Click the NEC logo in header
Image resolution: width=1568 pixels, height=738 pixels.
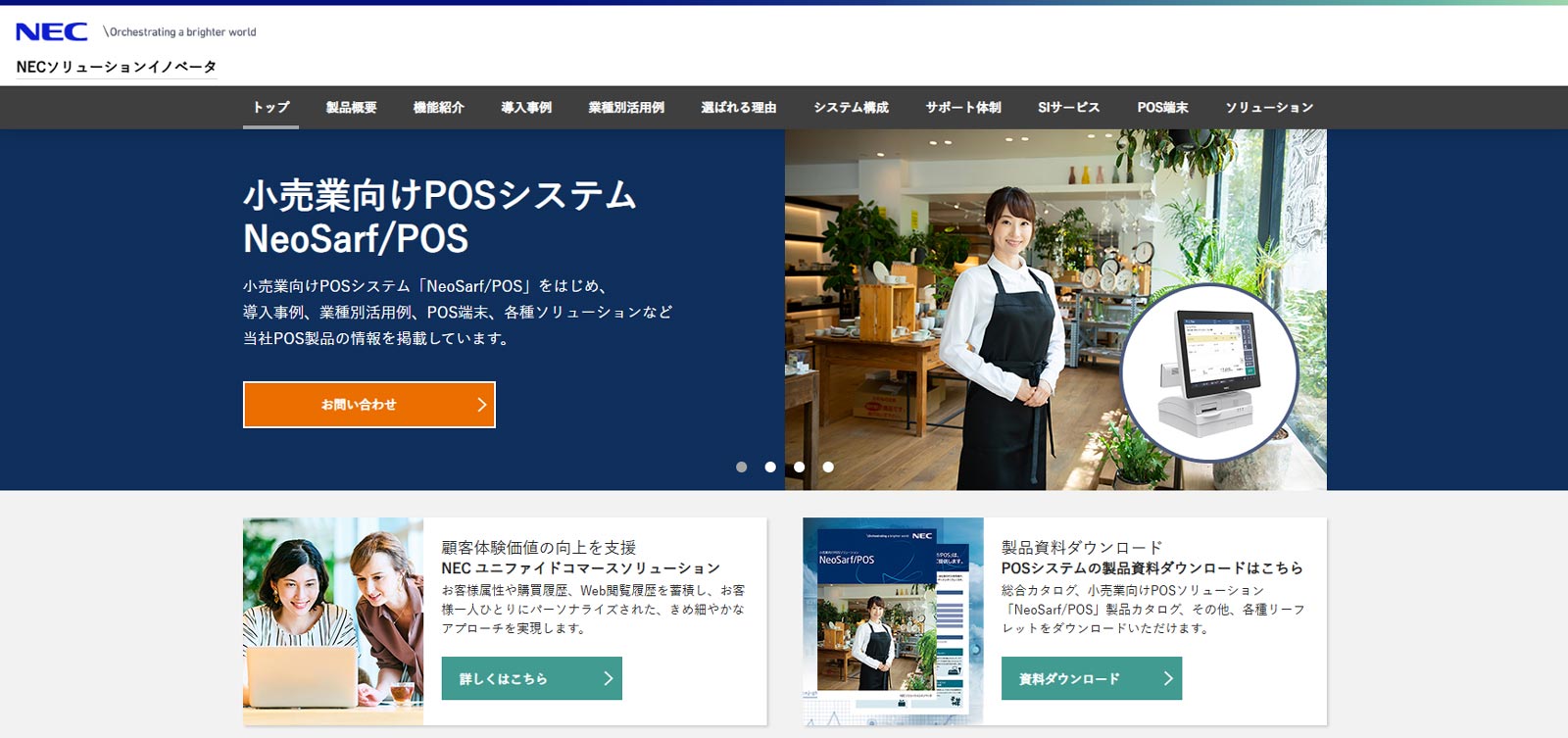click(52, 32)
